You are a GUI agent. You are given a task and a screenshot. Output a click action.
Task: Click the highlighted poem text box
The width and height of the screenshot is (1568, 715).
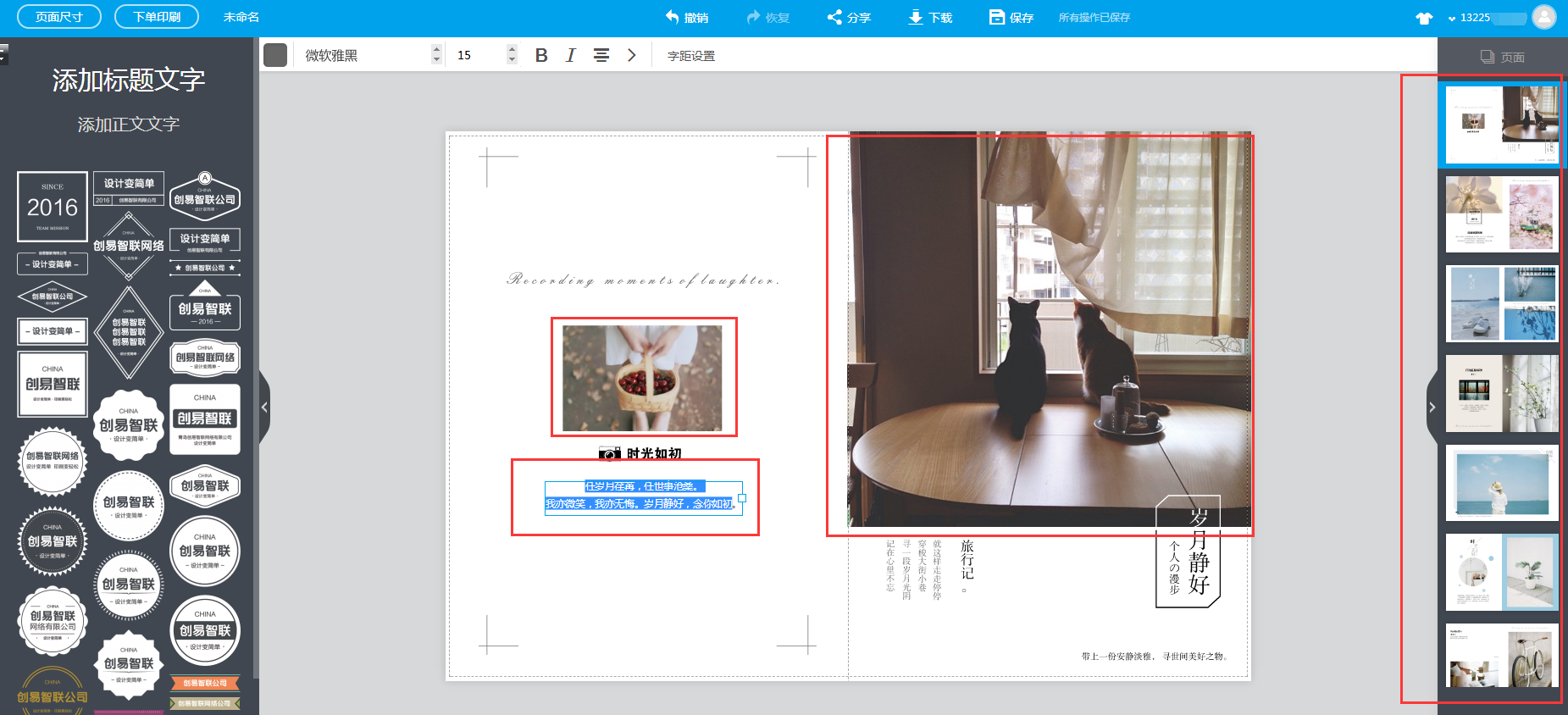point(643,498)
